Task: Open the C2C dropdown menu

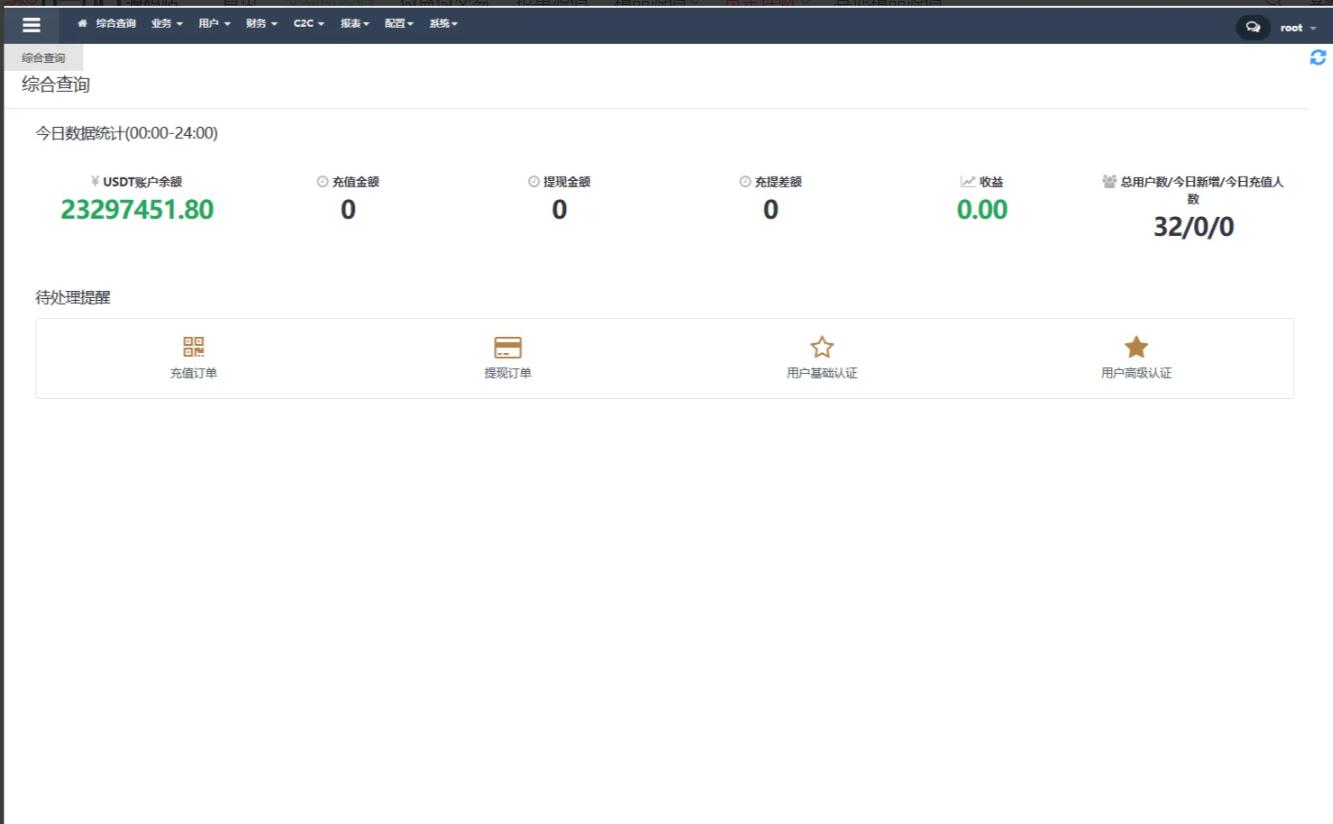Action: 309,24
